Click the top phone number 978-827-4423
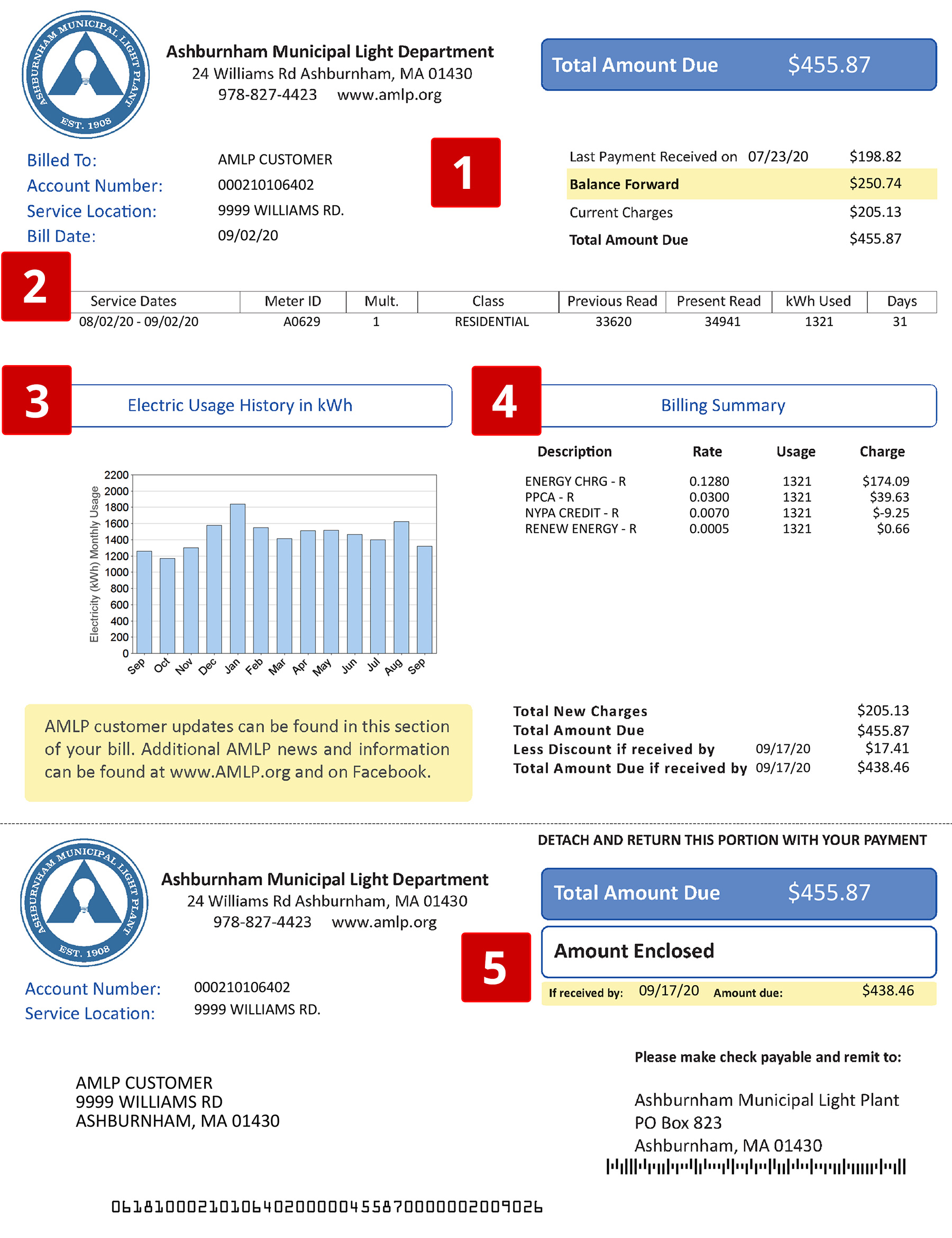The image size is (952, 1238). [268, 95]
